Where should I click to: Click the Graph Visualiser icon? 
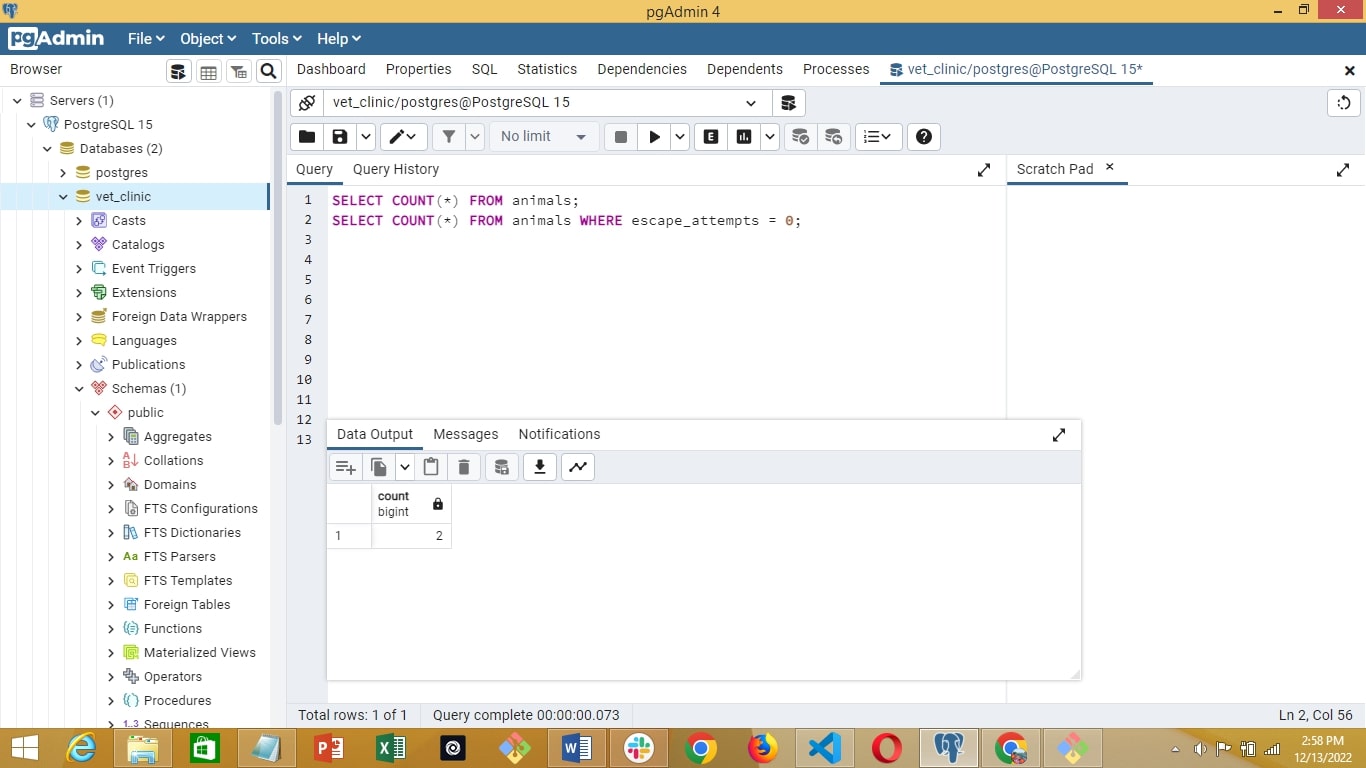coord(578,467)
